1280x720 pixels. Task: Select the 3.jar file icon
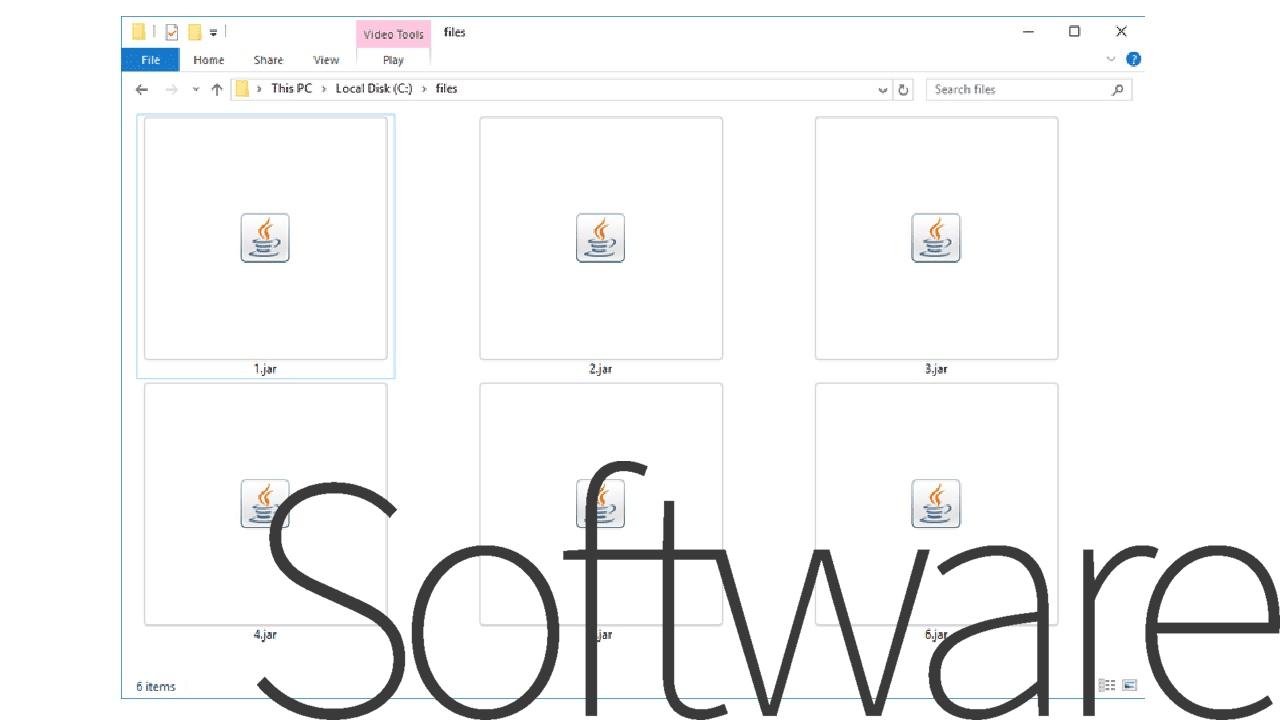[936, 238]
